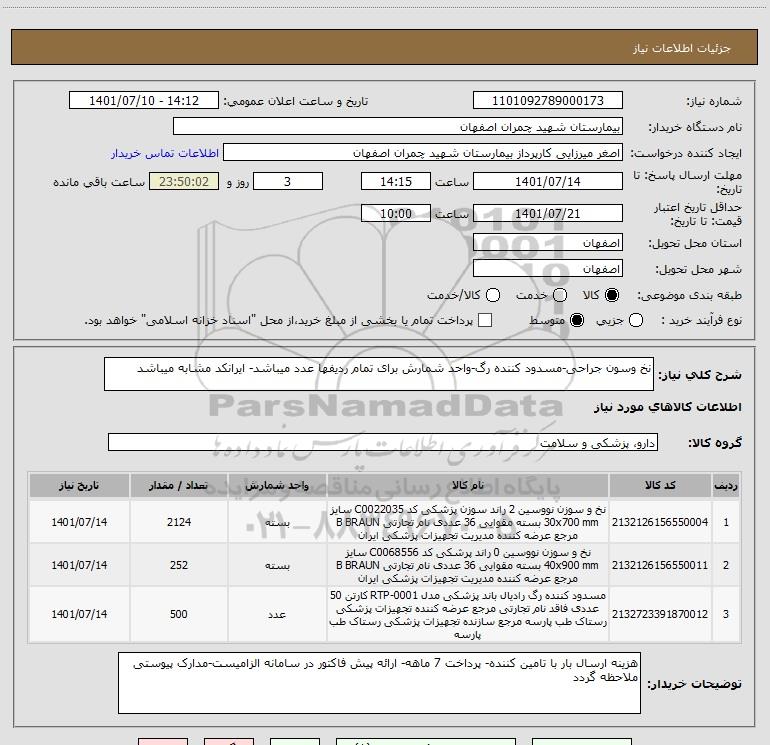
Task: Click the unit cell بسته in row 2
Action: (x=277, y=566)
